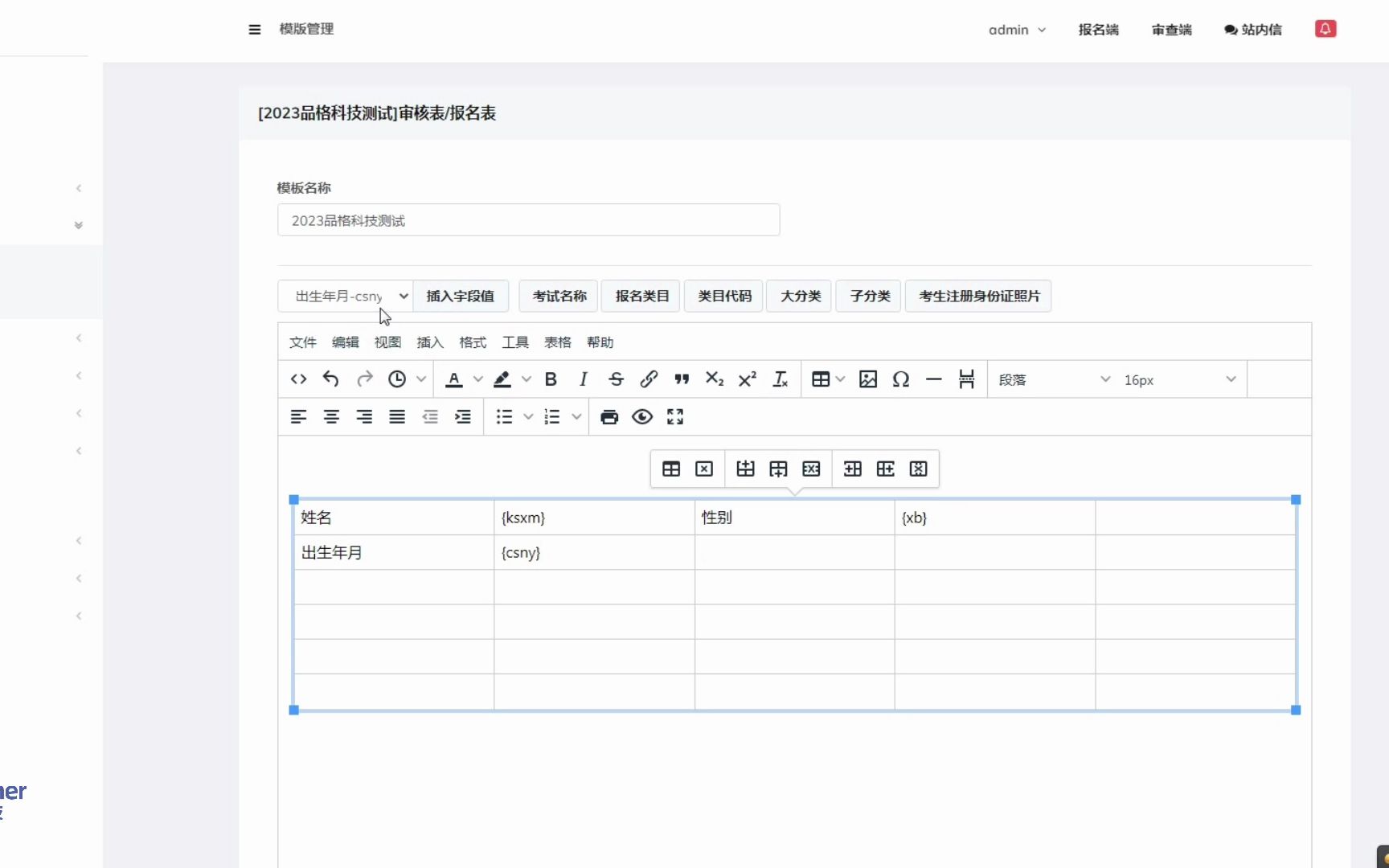Enter fullscreen editor mode
1389x868 pixels.
click(x=675, y=416)
